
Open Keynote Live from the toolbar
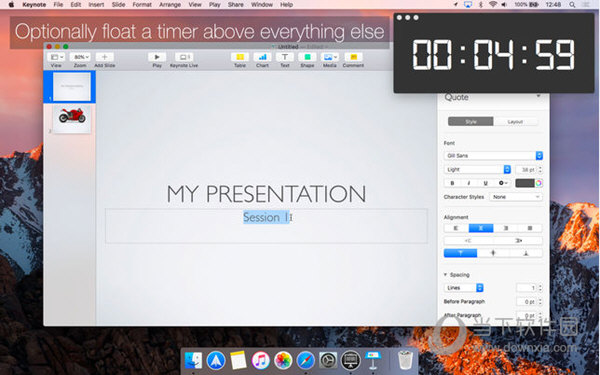click(184, 57)
